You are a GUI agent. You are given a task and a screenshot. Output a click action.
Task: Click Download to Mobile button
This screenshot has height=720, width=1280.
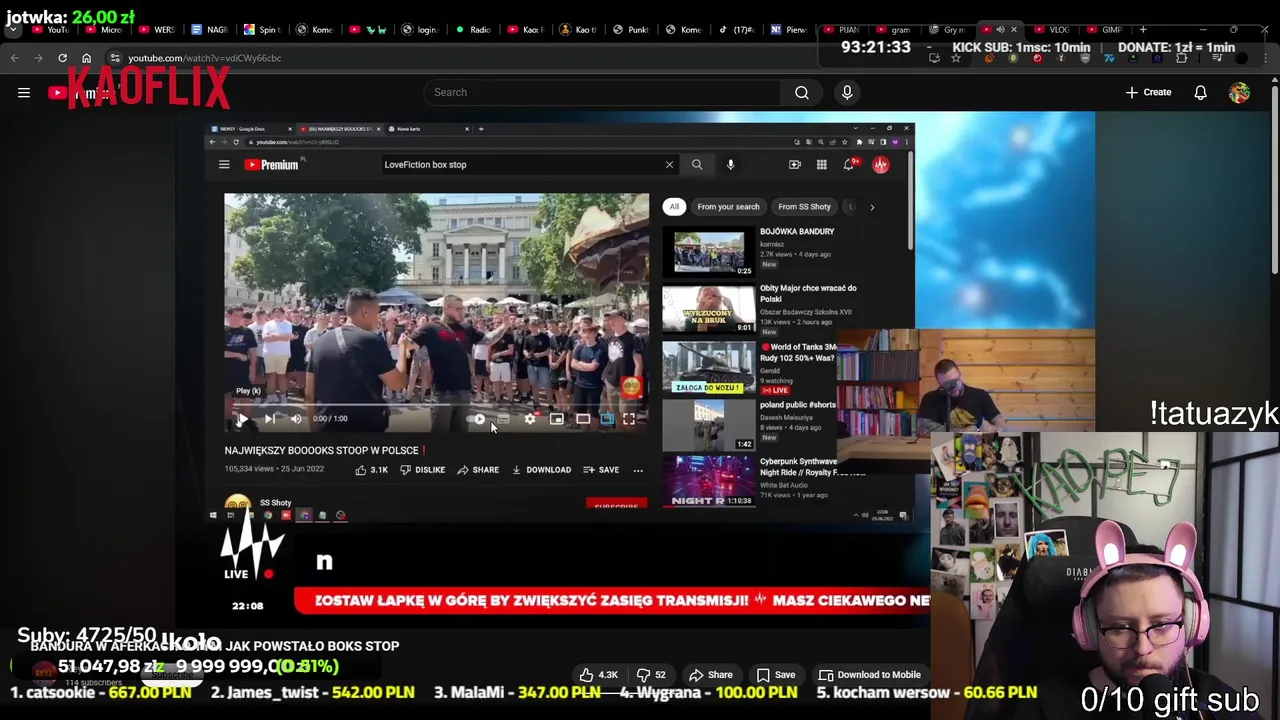(869, 675)
